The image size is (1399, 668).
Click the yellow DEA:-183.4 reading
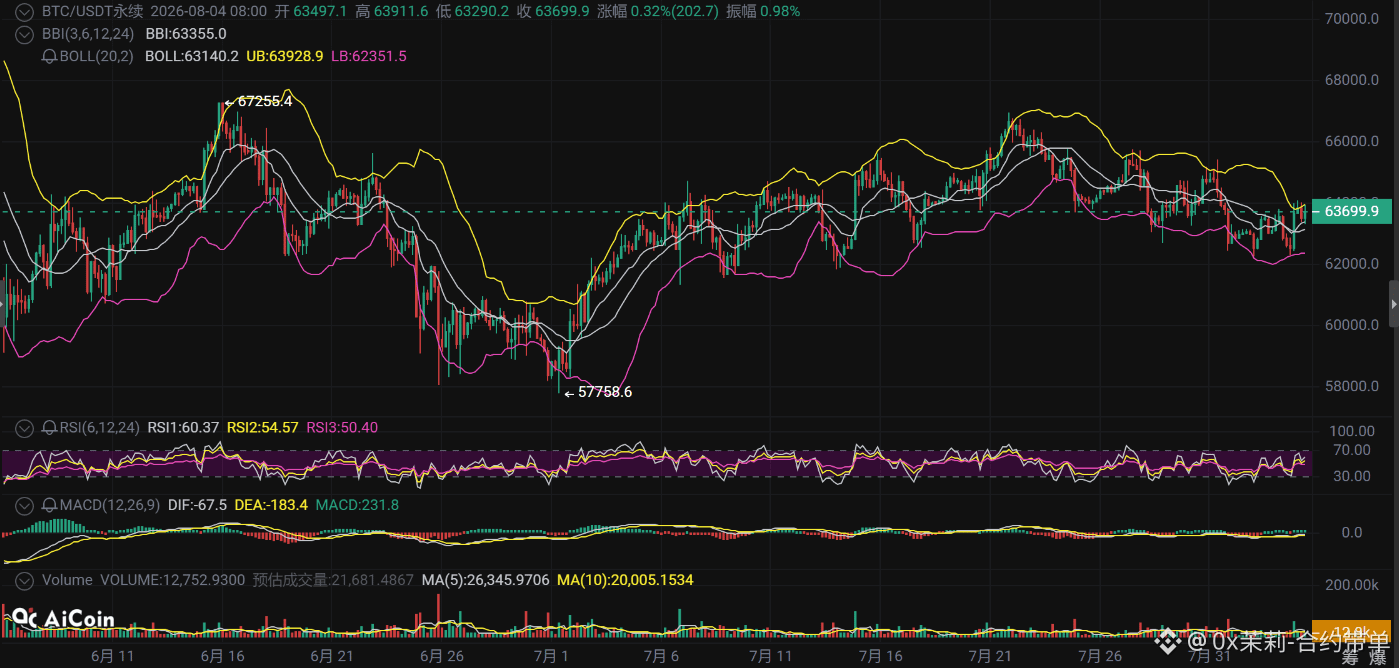pyautogui.click(x=271, y=505)
